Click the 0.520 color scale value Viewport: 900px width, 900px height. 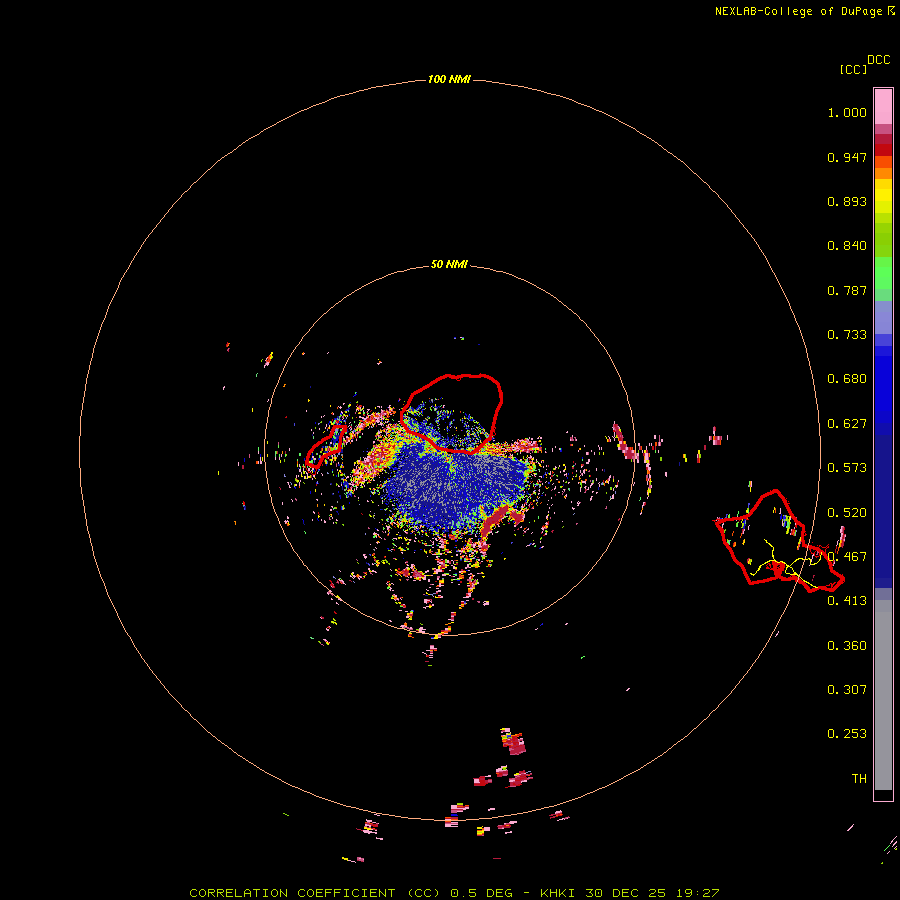[x=847, y=513]
